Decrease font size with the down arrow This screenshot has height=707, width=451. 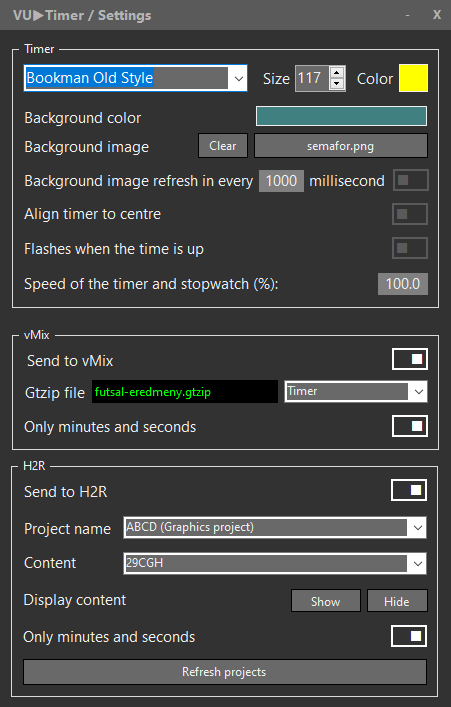coord(336,84)
